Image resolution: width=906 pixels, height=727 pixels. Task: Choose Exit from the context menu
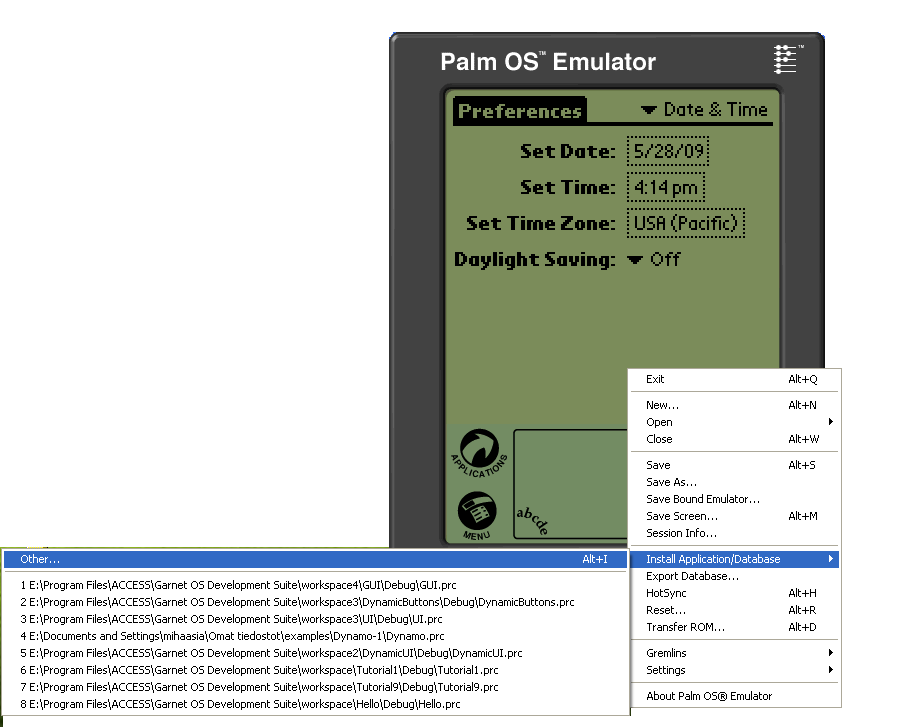coord(734,379)
